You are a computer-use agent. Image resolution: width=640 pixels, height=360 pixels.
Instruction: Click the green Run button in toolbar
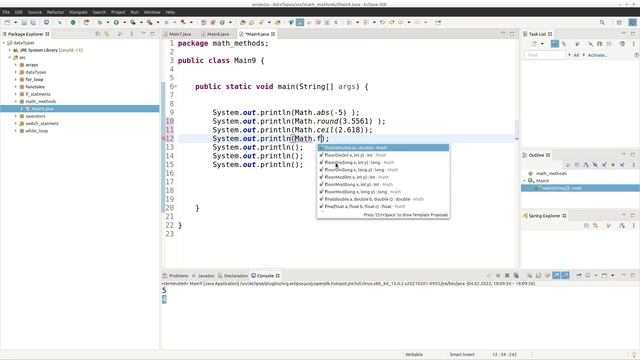(116, 22)
